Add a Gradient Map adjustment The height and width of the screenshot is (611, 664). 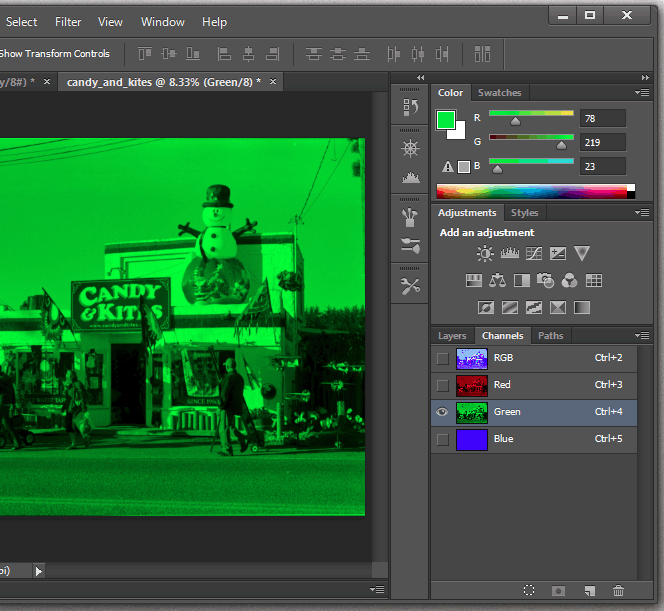point(582,307)
